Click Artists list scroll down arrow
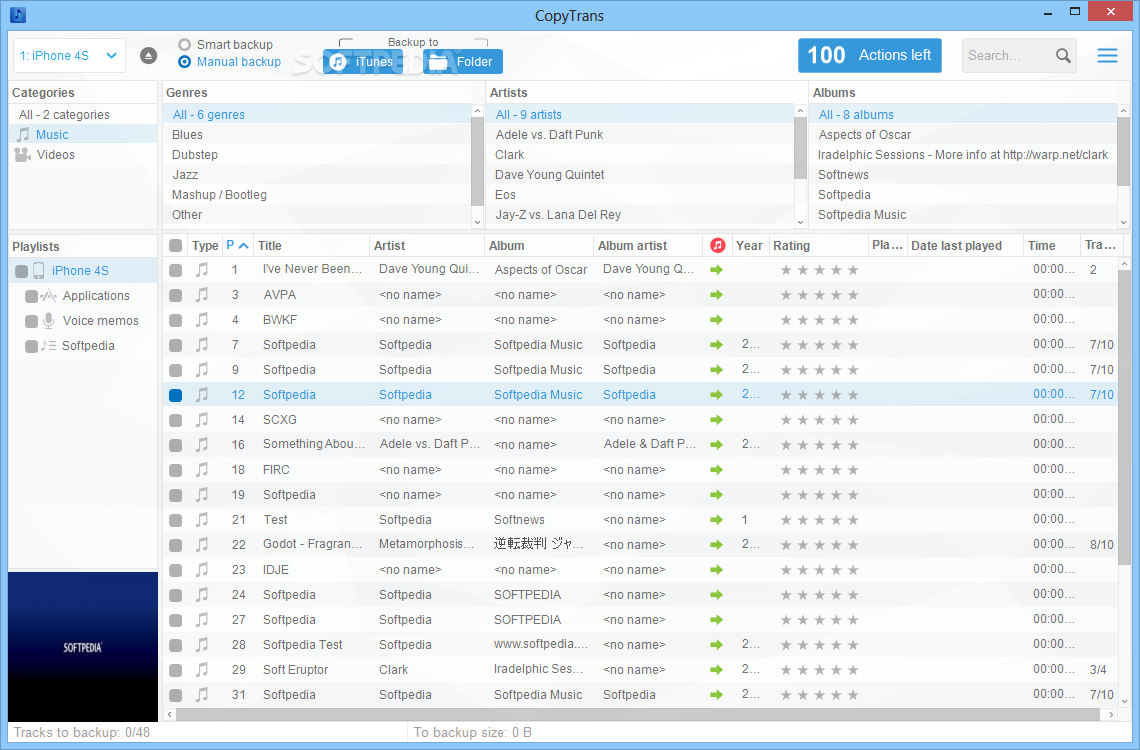This screenshot has width=1140, height=750. coord(800,222)
